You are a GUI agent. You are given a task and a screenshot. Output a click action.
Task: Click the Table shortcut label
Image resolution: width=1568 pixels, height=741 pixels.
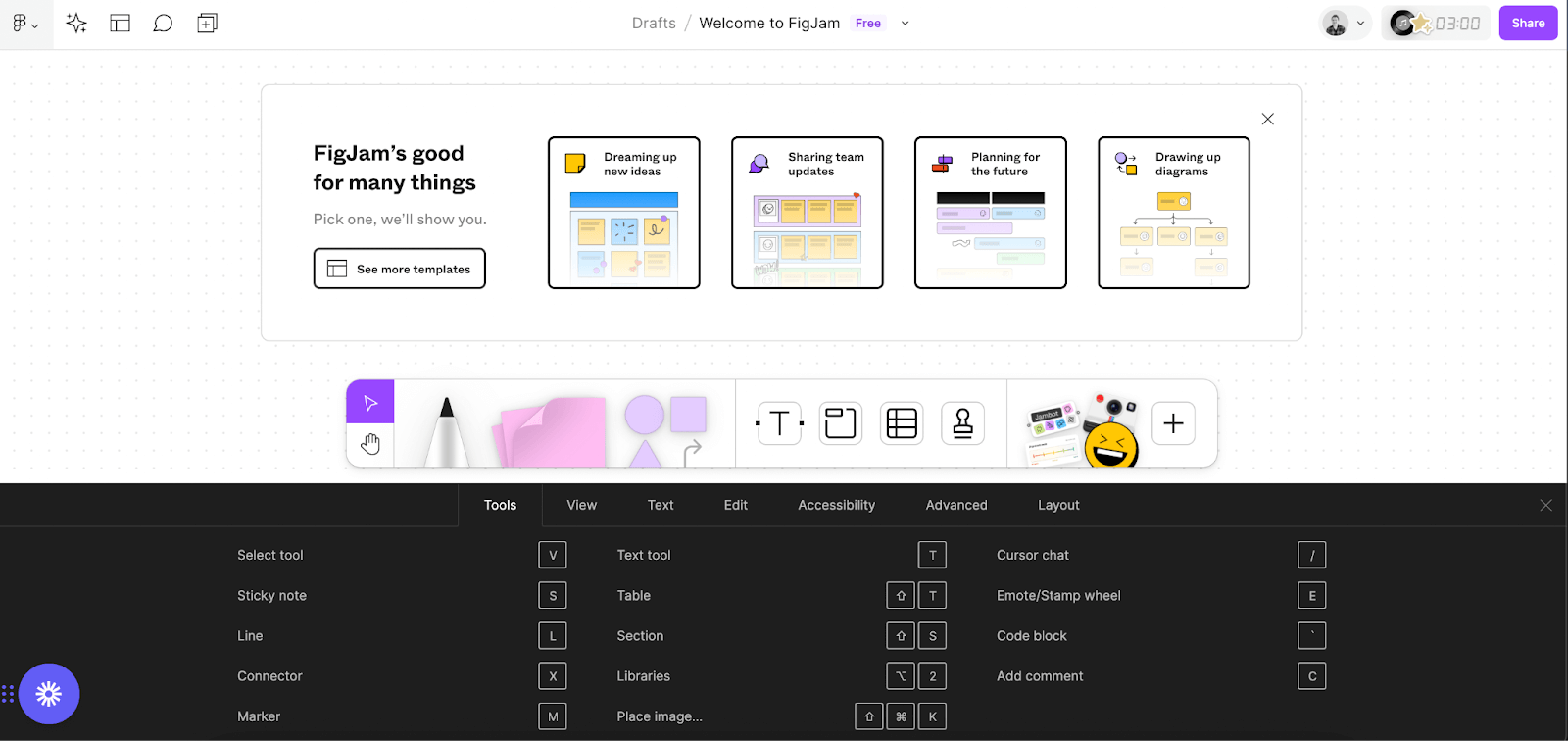click(x=634, y=595)
